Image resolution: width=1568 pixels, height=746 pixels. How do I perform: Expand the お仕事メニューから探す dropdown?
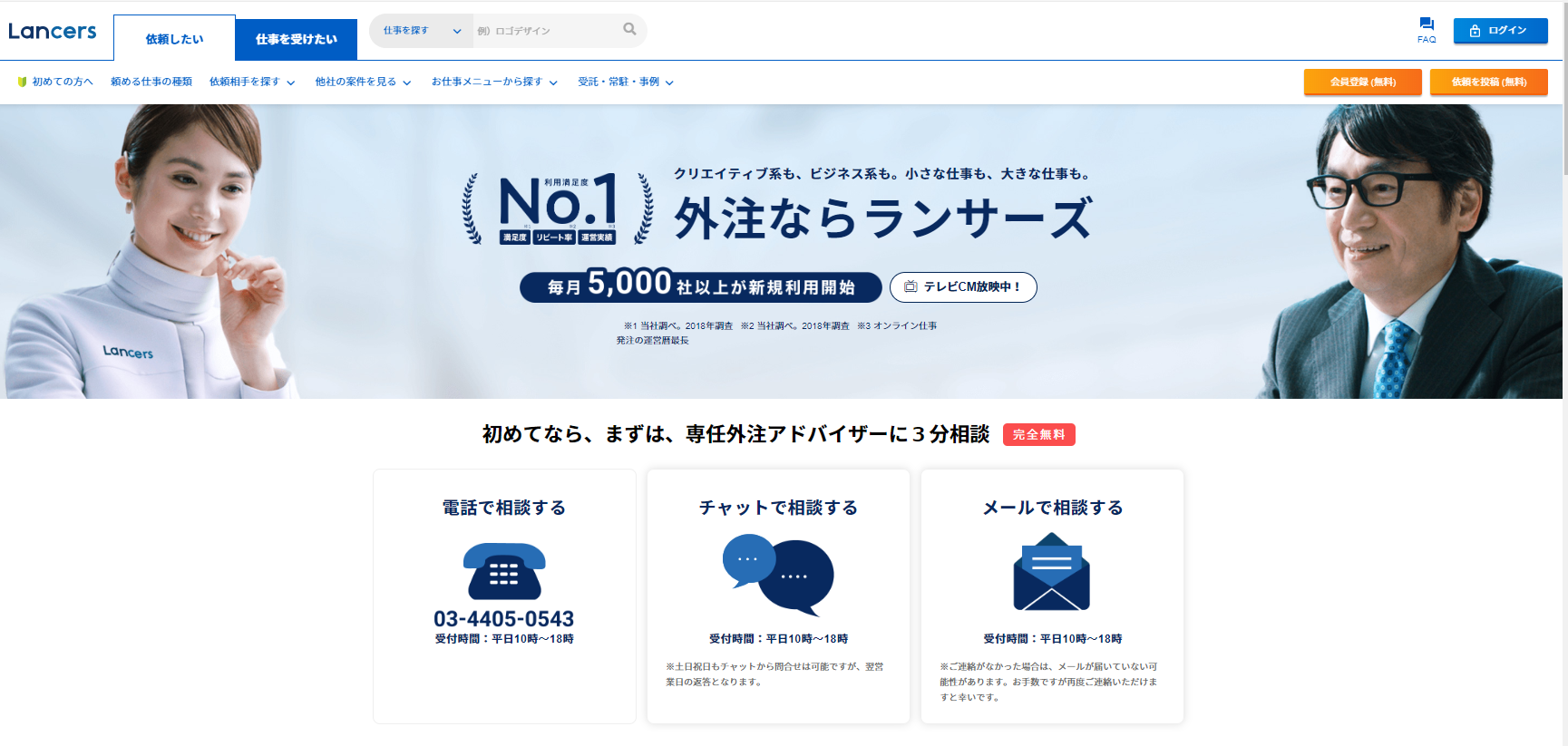[x=494, y=82]
